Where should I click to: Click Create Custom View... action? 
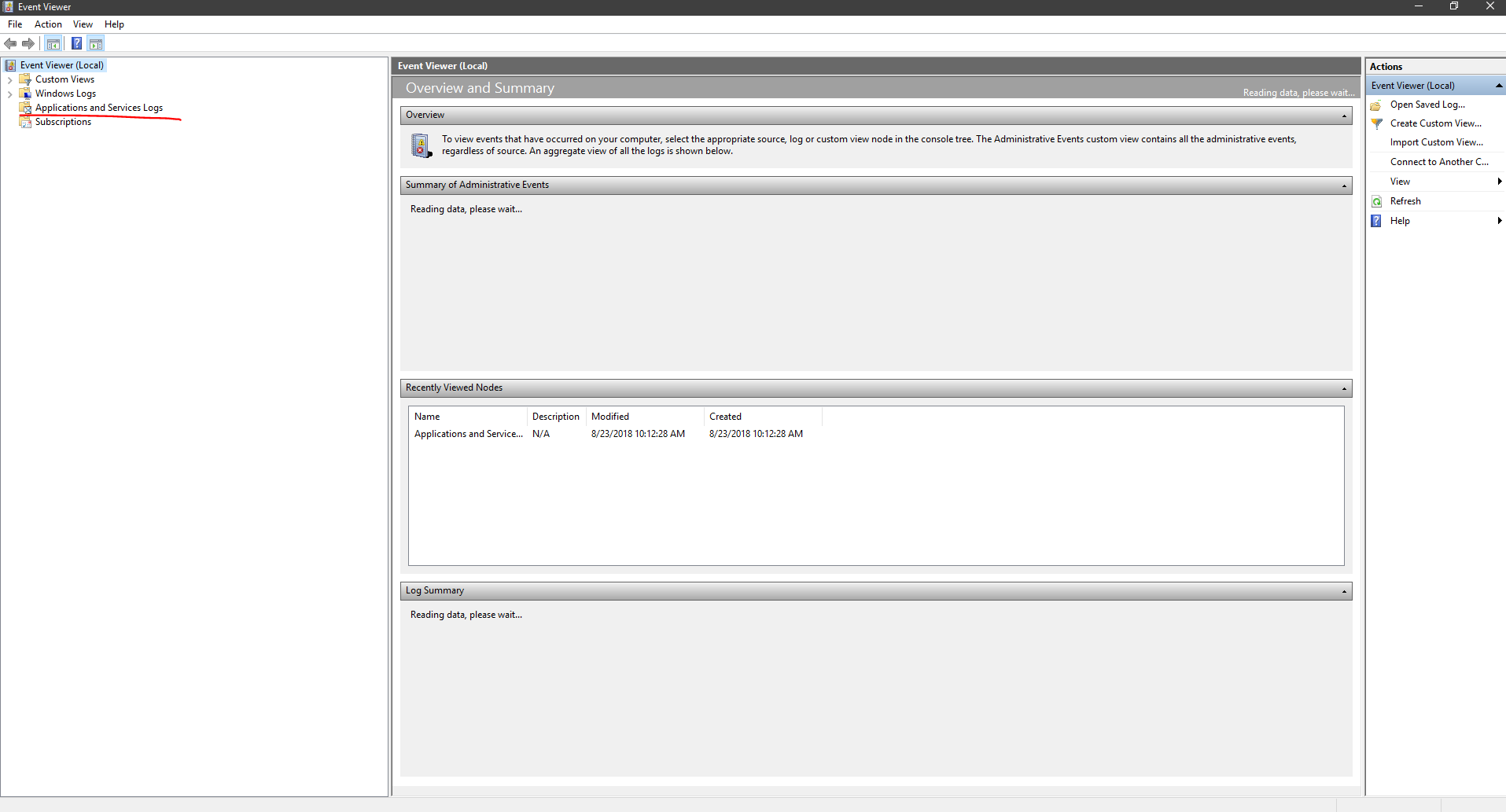[1436, 123]
